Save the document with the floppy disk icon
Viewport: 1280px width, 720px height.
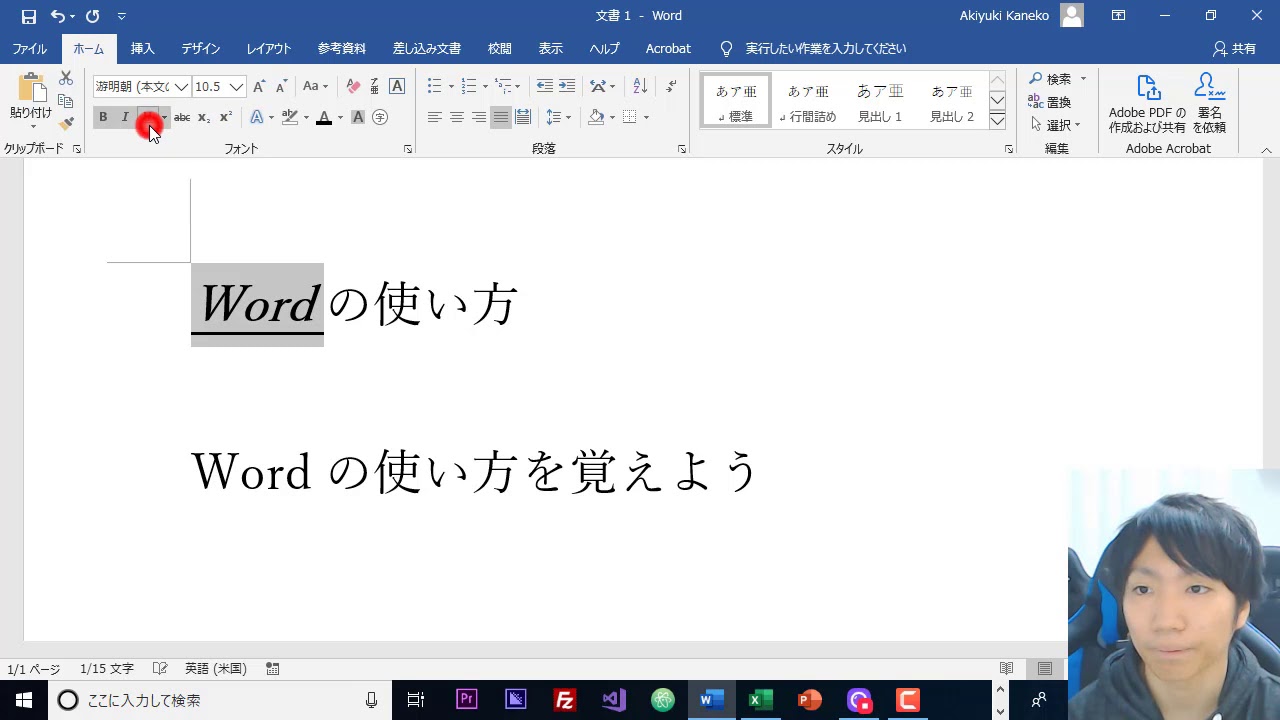click(x=29, y=16)
